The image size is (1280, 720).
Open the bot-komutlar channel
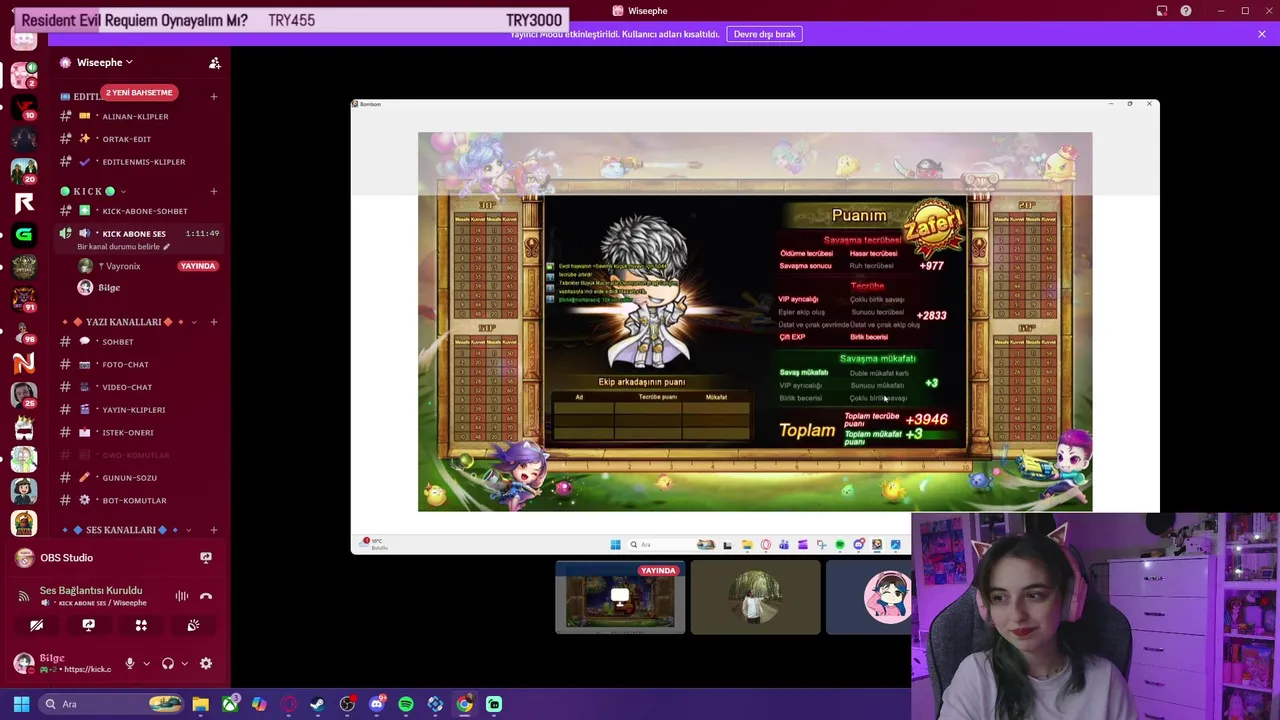click(139, 500)
